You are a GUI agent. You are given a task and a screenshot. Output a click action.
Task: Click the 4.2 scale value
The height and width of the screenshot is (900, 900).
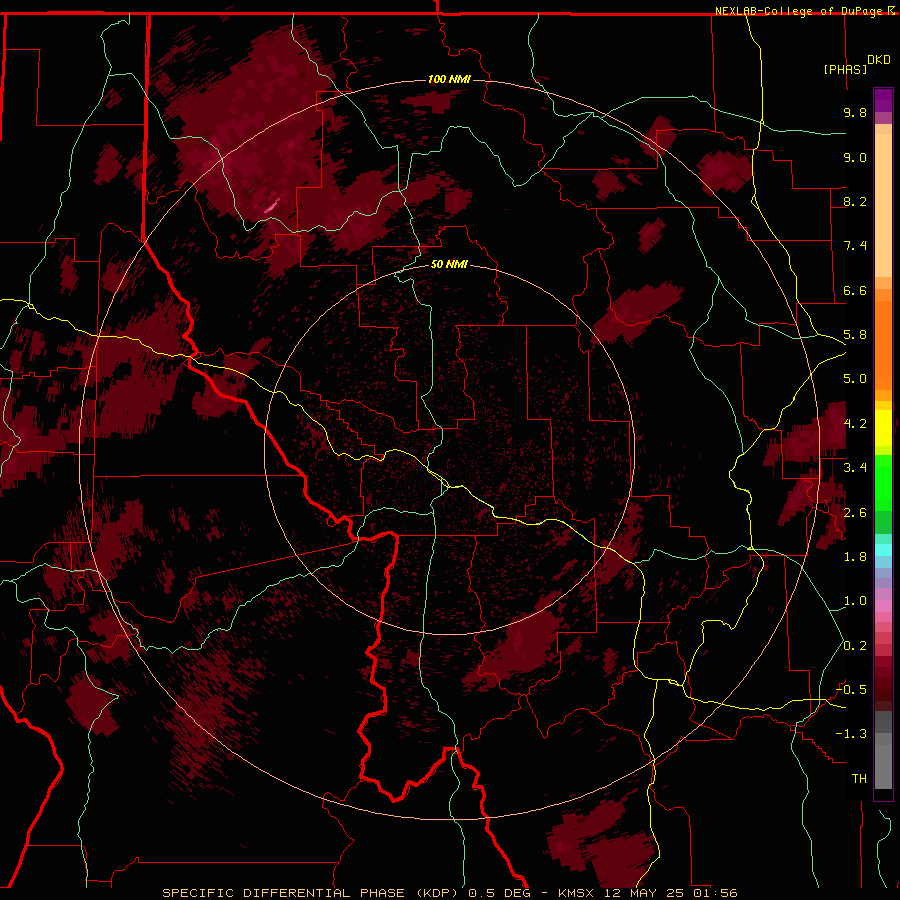855,424
